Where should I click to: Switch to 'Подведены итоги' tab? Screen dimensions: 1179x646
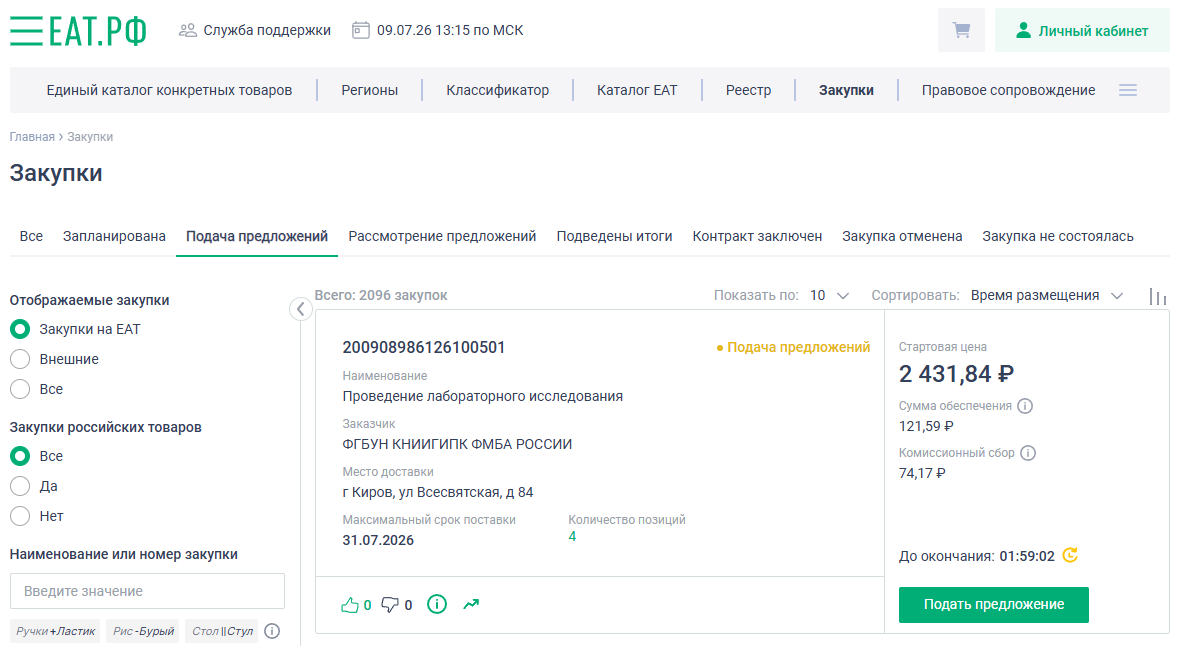click(x=614, y=236)
